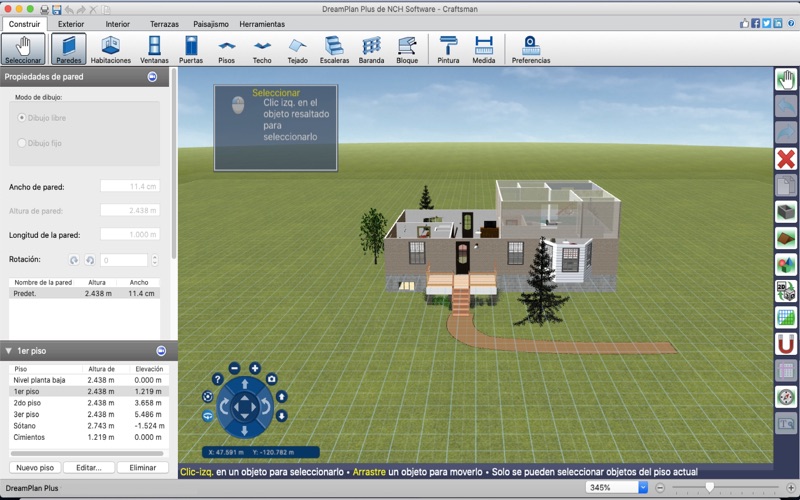The height and width of the screenshot is (500, 800).
Task: Click the Editar... button
Action: 89,467
